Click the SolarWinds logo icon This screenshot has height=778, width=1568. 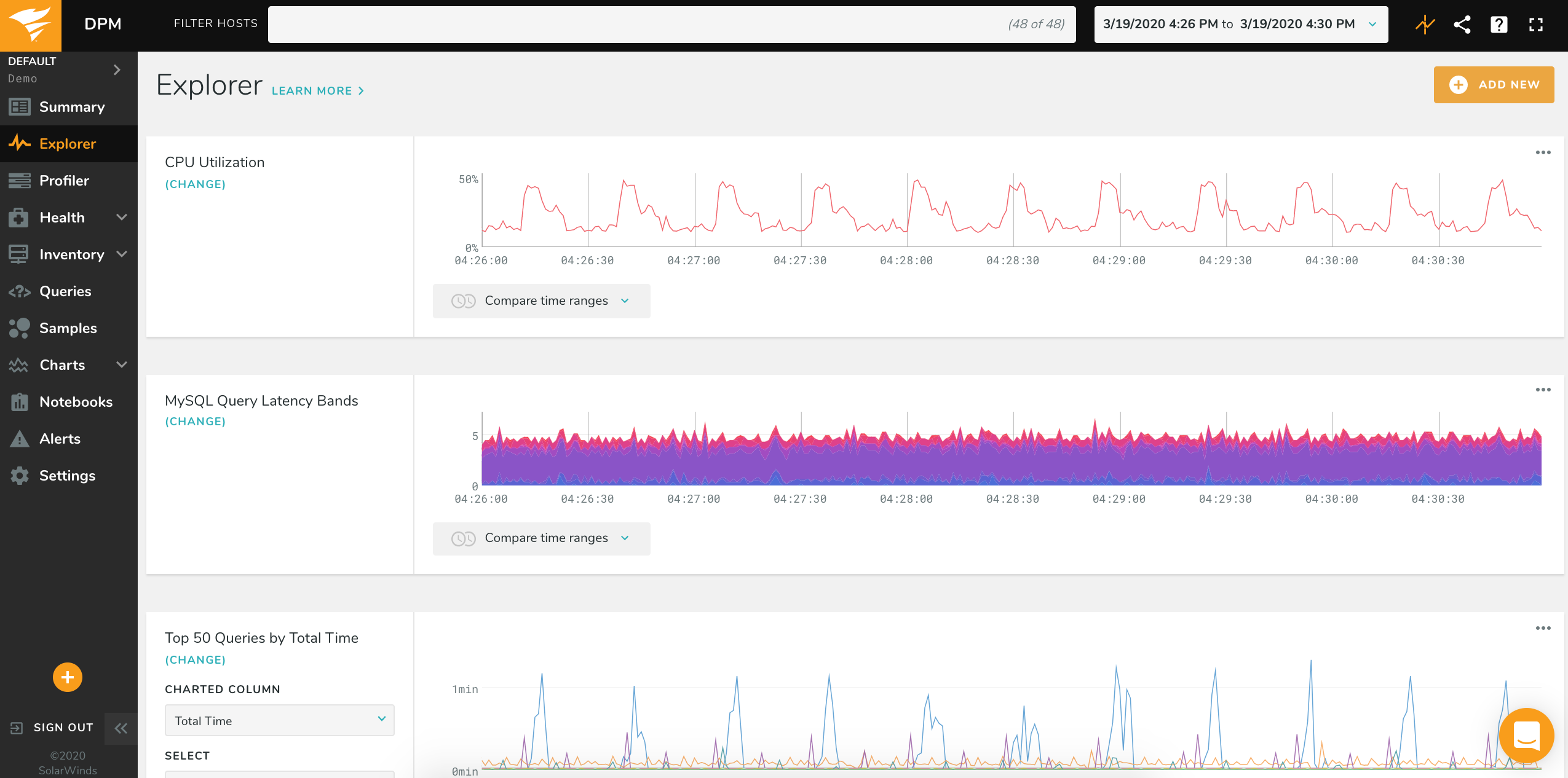pos(30,25)
